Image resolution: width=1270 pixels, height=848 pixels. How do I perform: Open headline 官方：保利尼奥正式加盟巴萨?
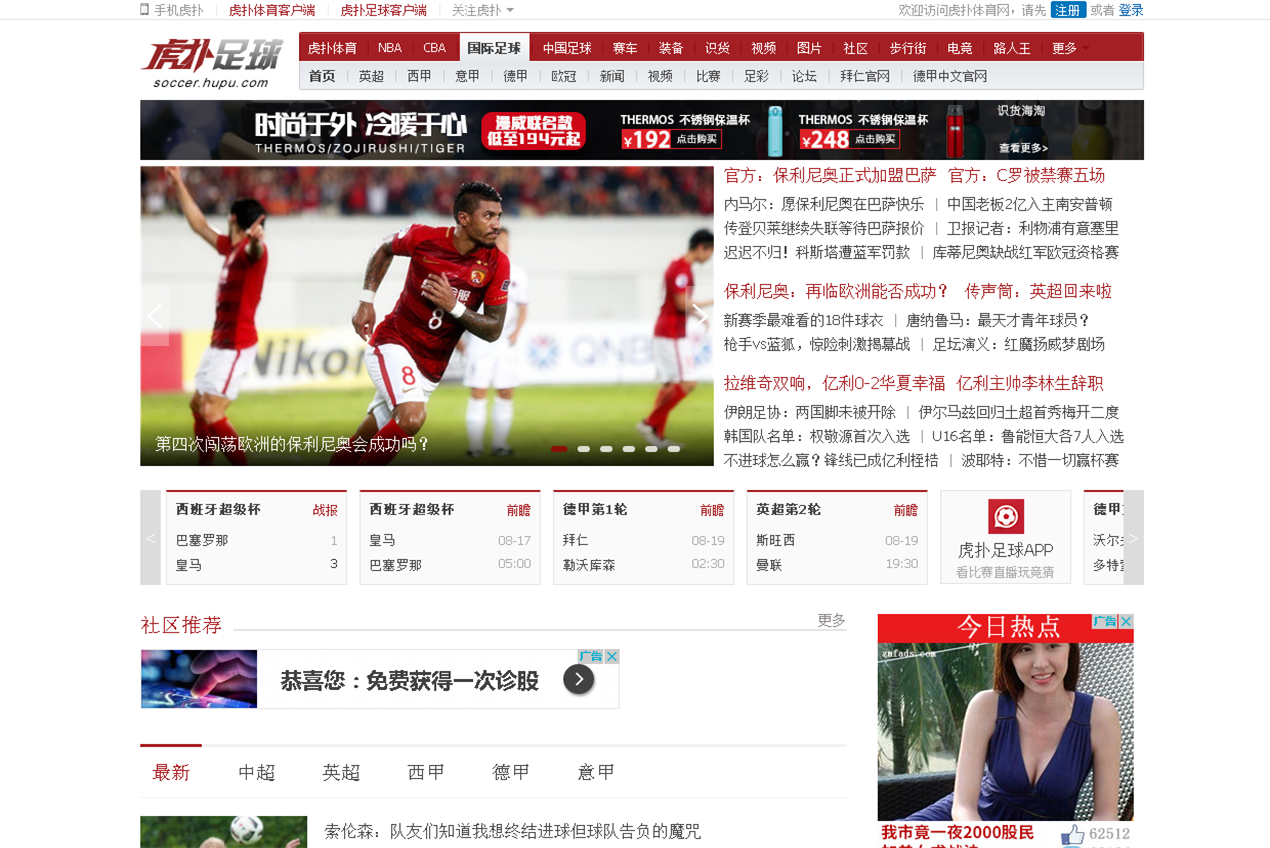tap(830, 176)
